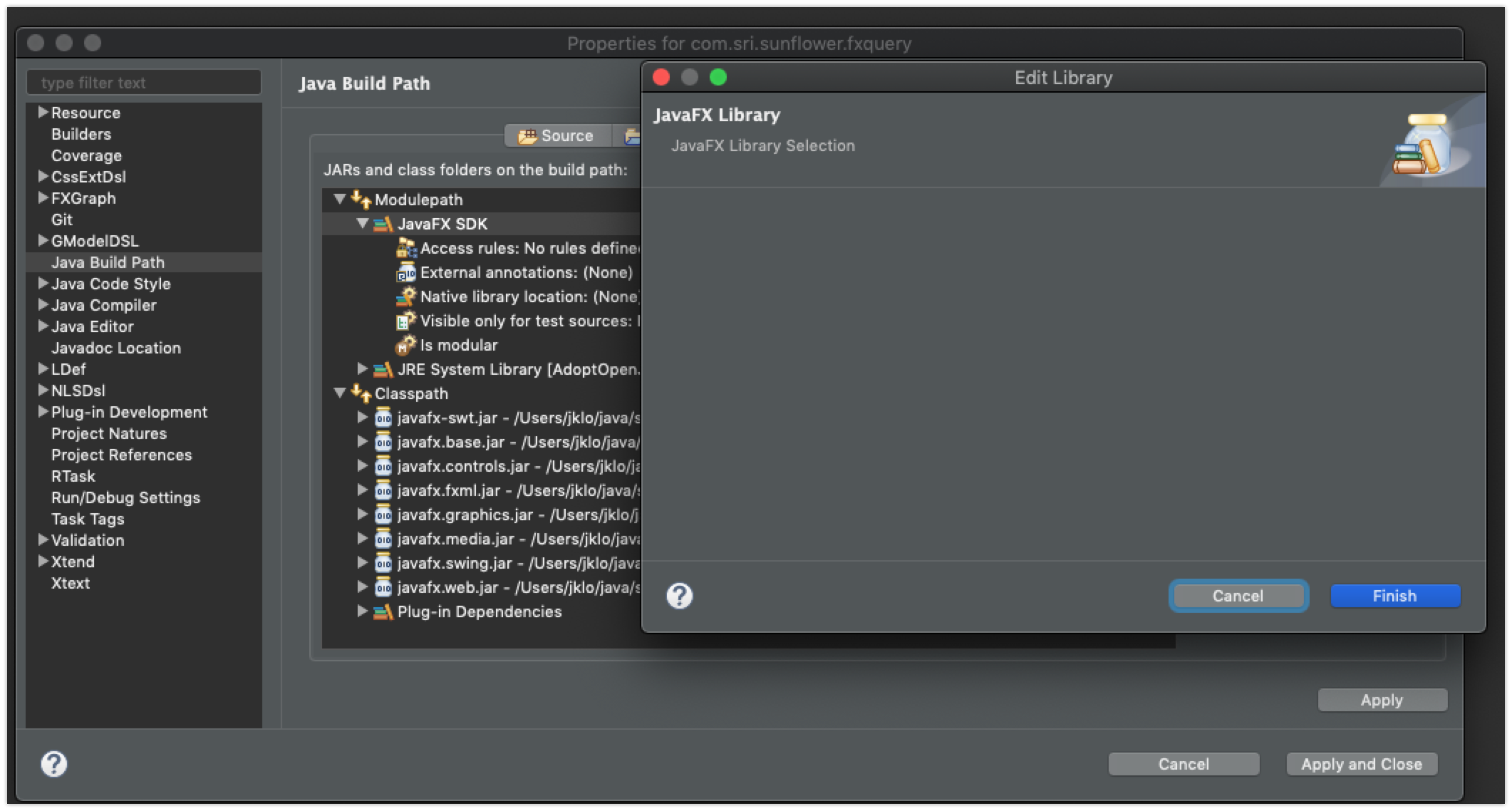
Task: Expand the javafx.controls.jar entry
Action: (362, 466)
